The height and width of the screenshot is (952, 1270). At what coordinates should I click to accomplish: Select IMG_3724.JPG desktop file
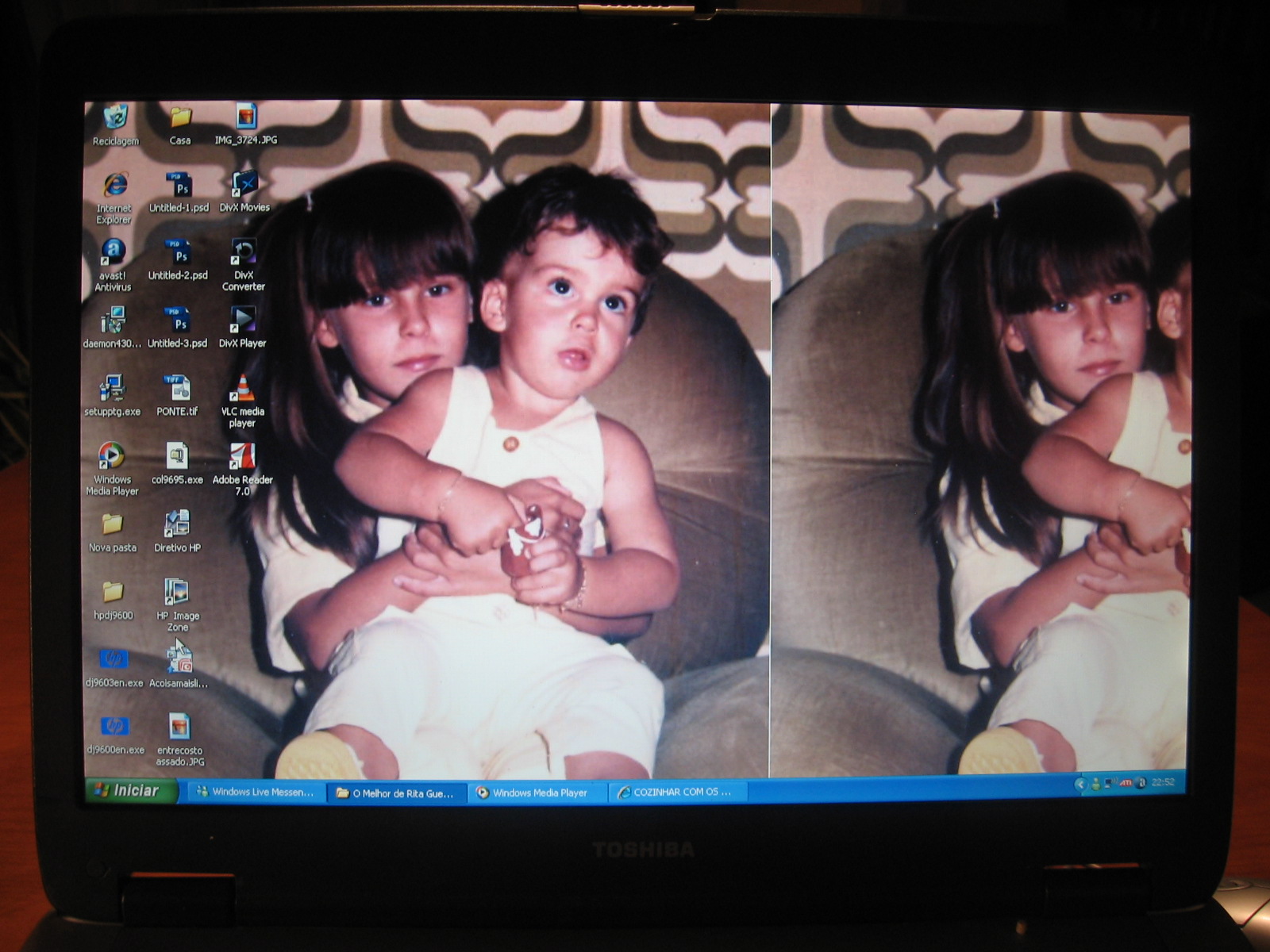coord(246,125)
